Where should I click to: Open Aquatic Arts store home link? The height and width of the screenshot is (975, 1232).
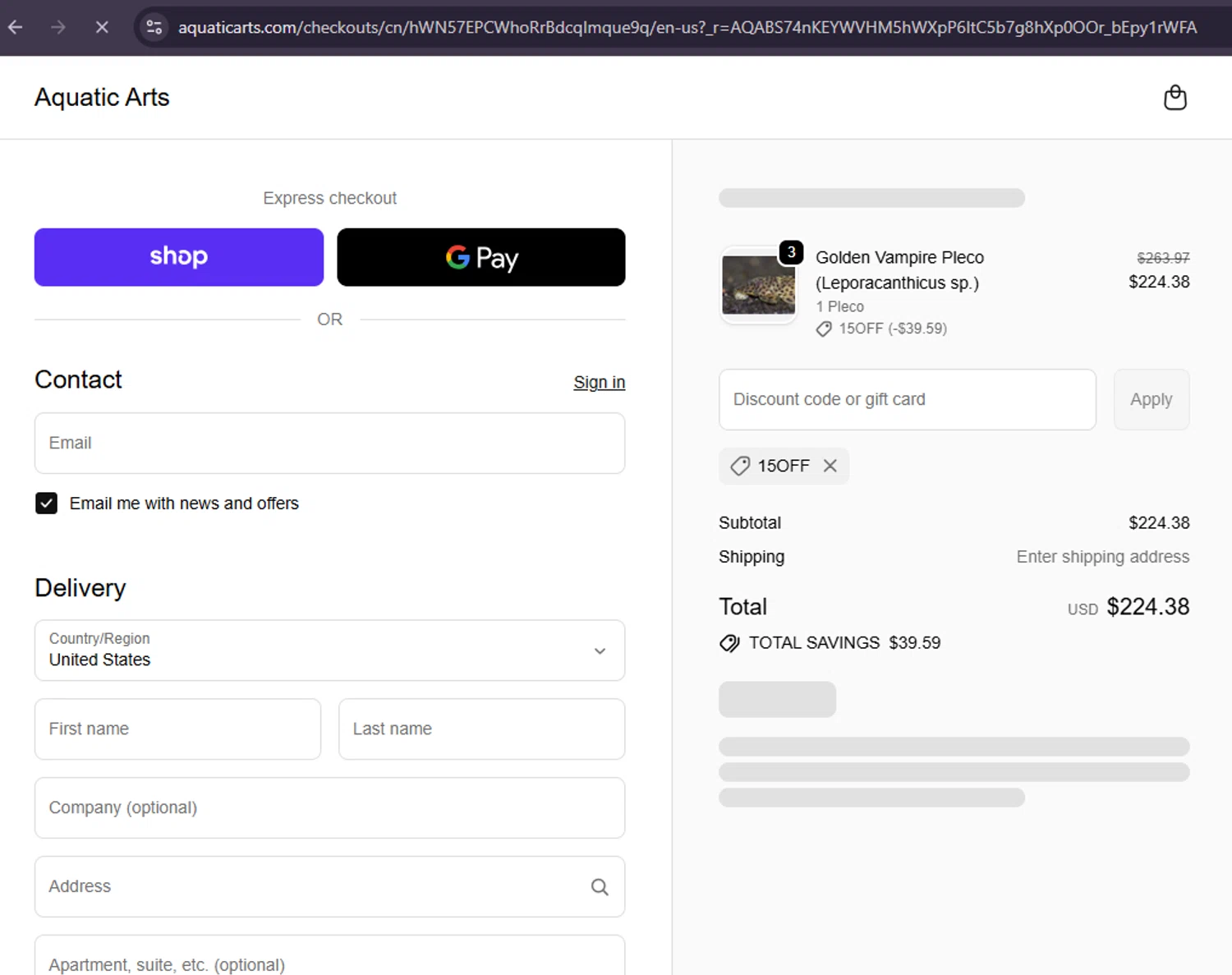pos(102,97)
